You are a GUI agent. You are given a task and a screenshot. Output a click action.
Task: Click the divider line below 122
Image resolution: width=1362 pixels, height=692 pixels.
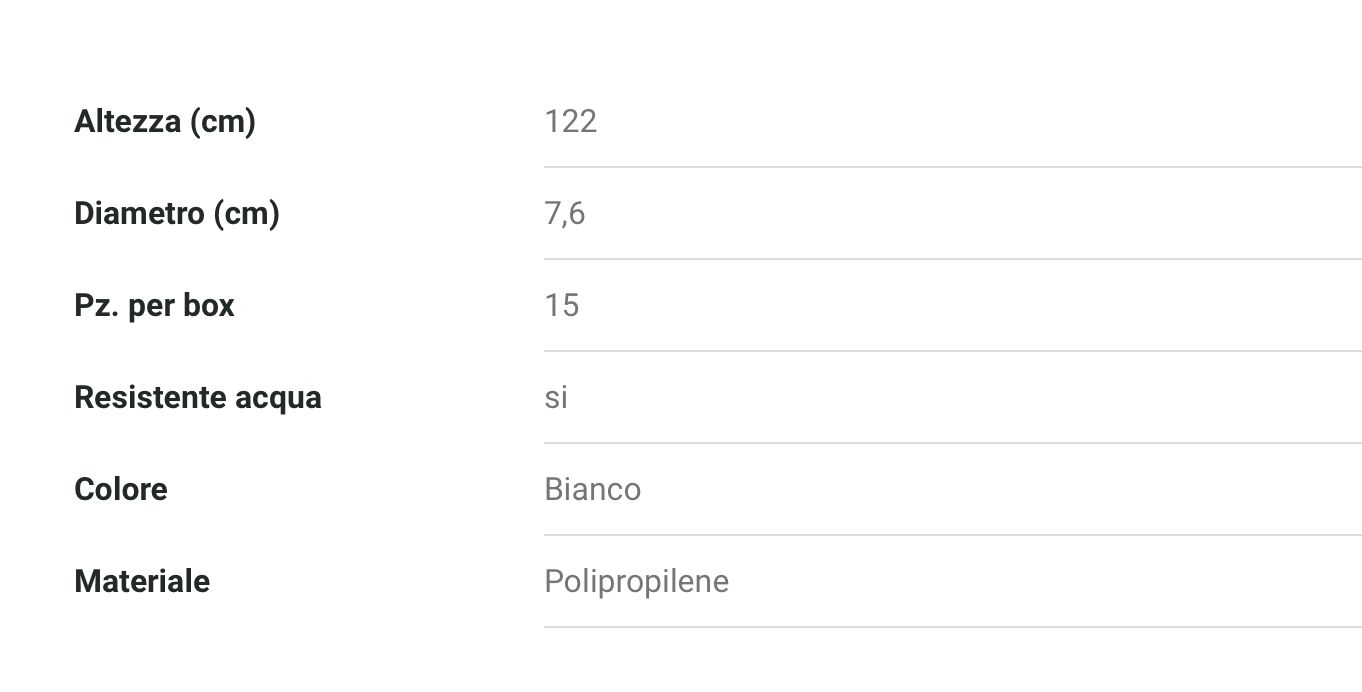(x=952, y=167)
